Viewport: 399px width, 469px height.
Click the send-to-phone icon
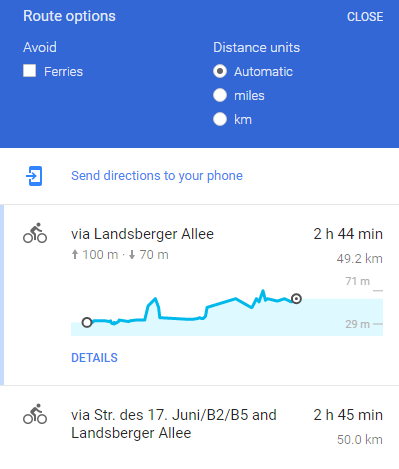(x=34, y=176)
